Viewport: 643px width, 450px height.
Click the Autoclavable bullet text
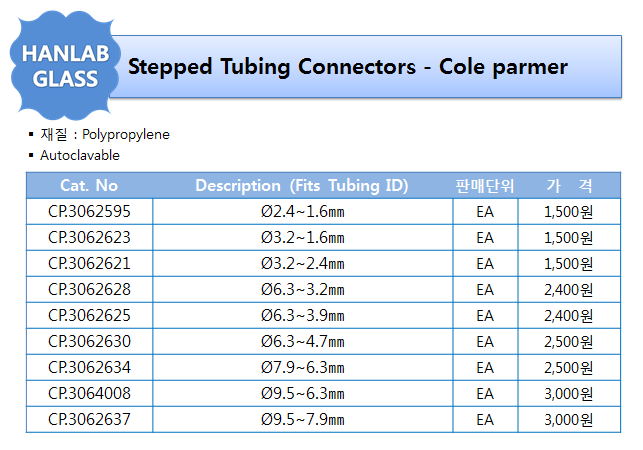80,155
